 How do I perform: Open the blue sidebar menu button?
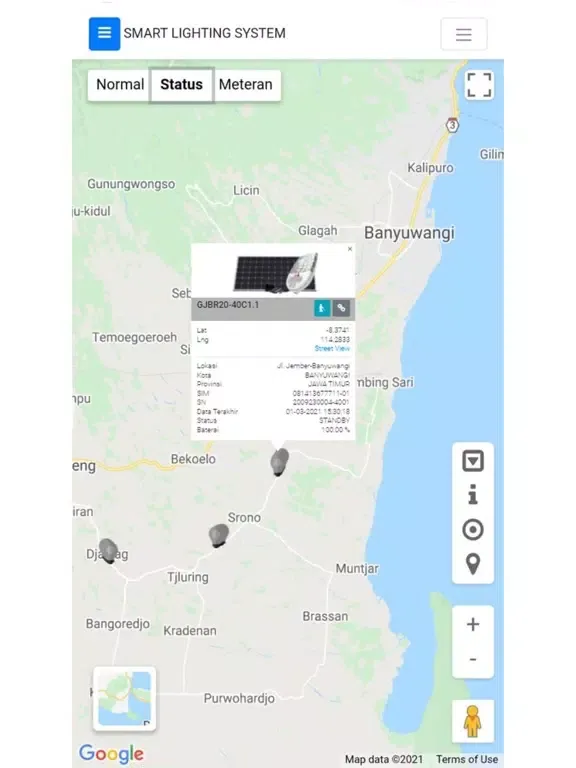[x=104, y=34]
